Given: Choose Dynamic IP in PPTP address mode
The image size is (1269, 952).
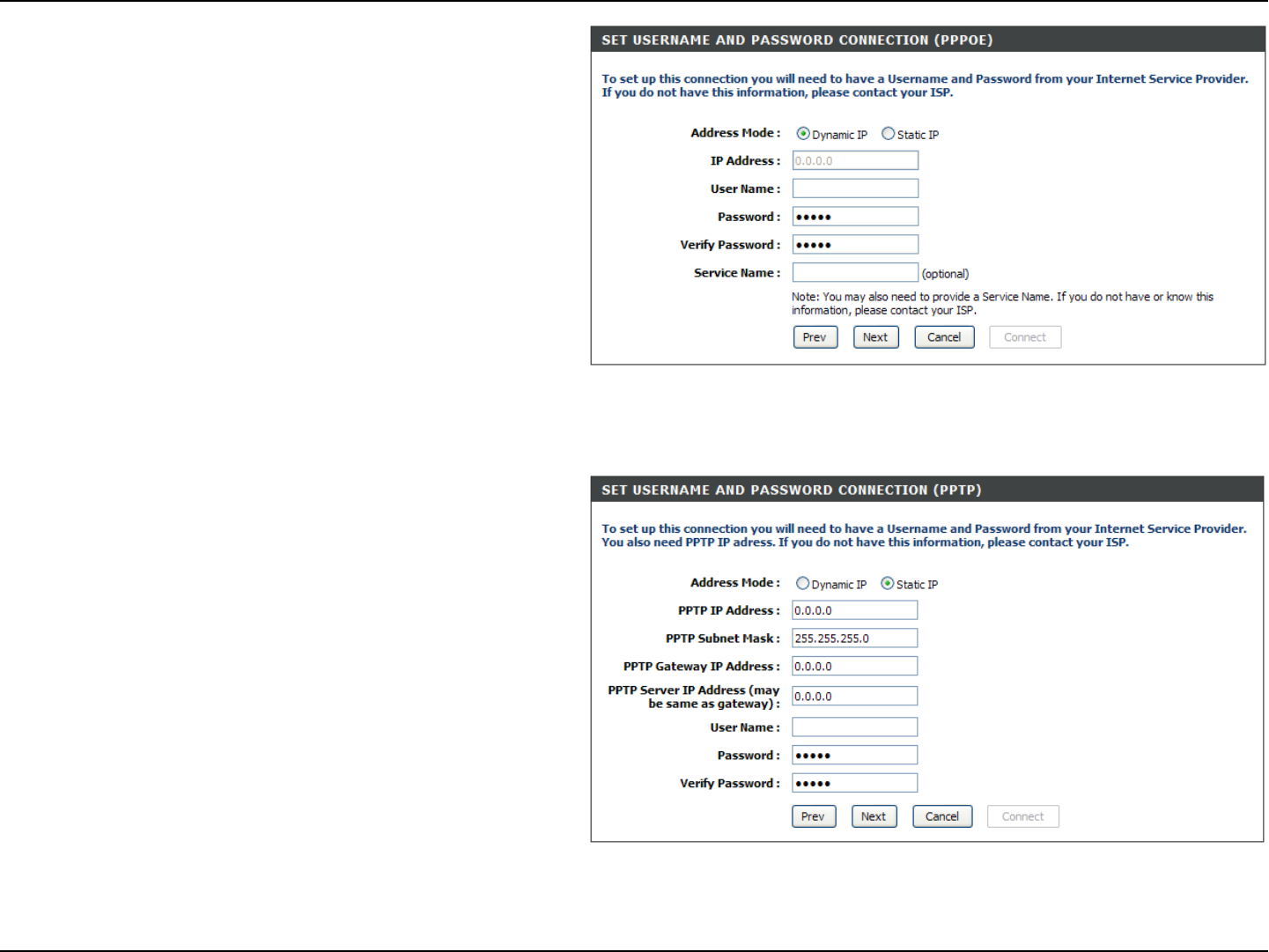Looking at the screenshot, I should pos(802,584).
